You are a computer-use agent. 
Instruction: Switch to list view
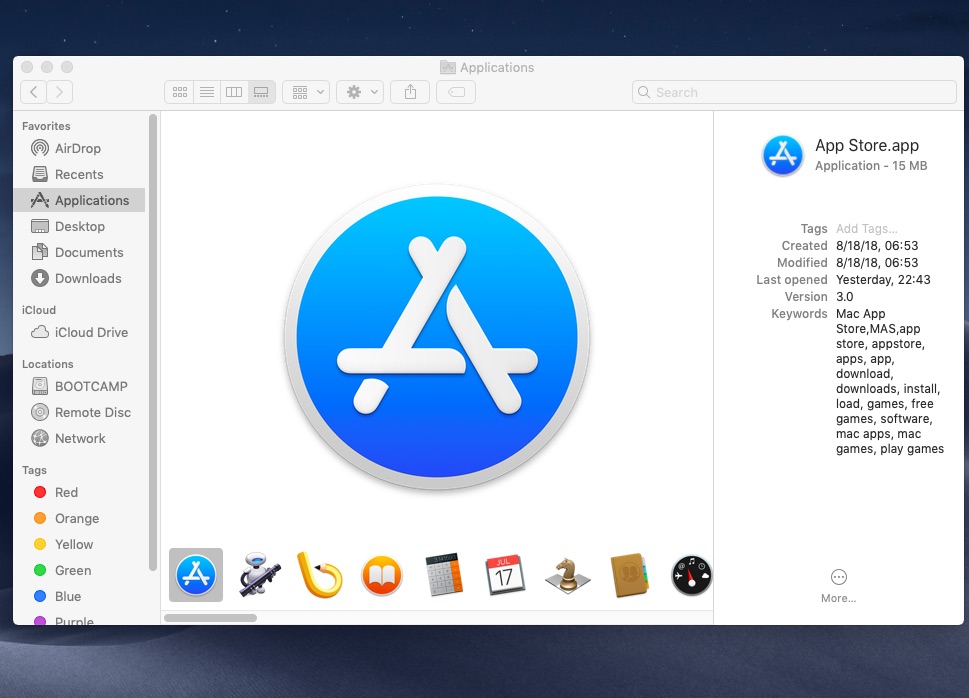[206, 92]
